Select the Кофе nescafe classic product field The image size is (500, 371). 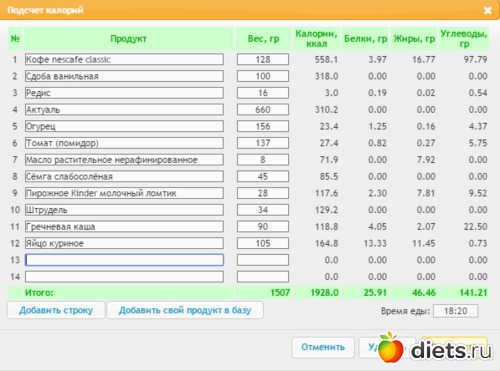[124, 59]
